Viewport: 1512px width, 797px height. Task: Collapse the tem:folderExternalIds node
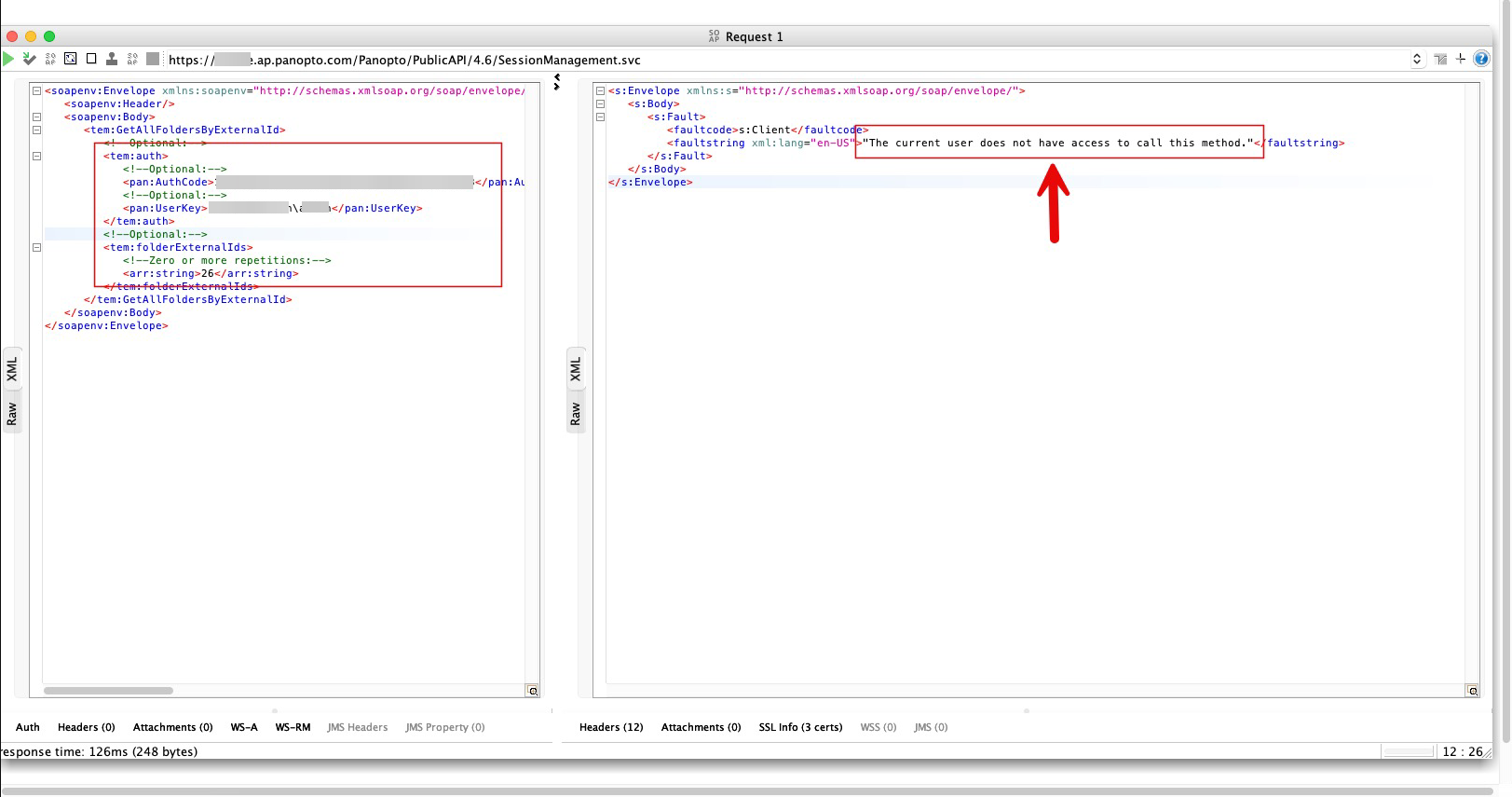[x=36, y=247]
